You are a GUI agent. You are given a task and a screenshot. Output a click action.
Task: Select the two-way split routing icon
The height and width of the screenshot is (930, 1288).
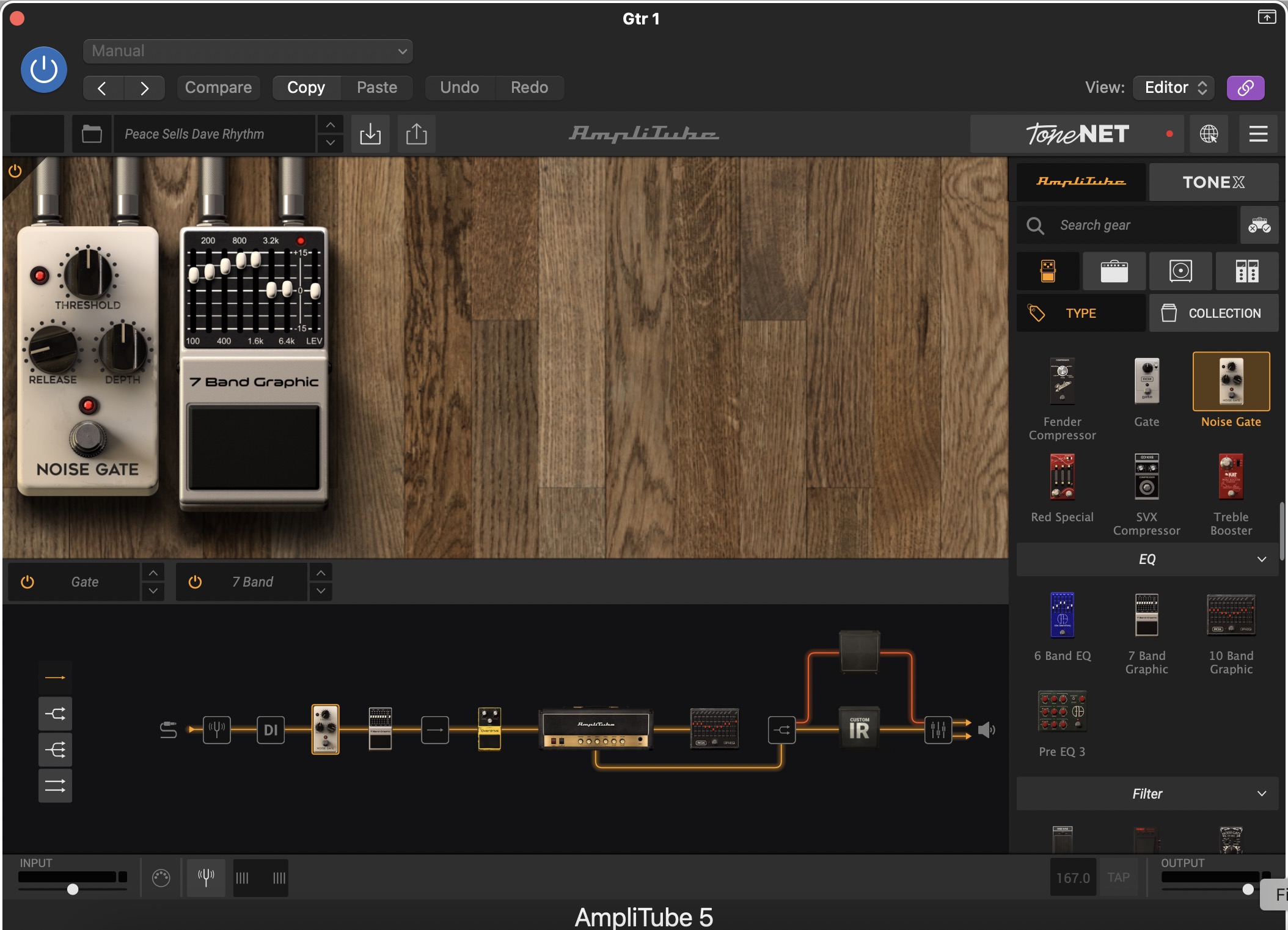(x=55, y=713)
